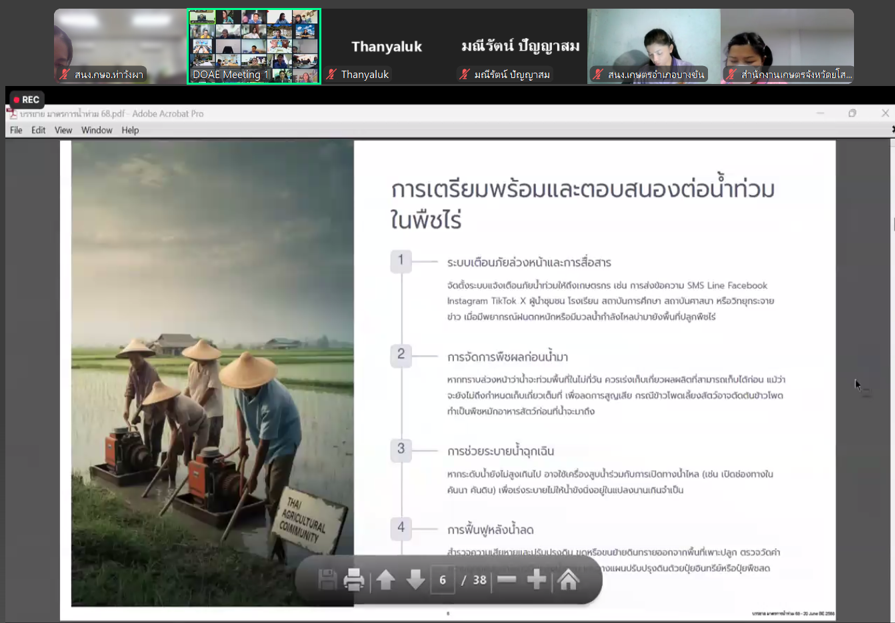This screenshot has width=895, height=623.
Task: Click the red REC recording indicator
Action: pos(26,100)
